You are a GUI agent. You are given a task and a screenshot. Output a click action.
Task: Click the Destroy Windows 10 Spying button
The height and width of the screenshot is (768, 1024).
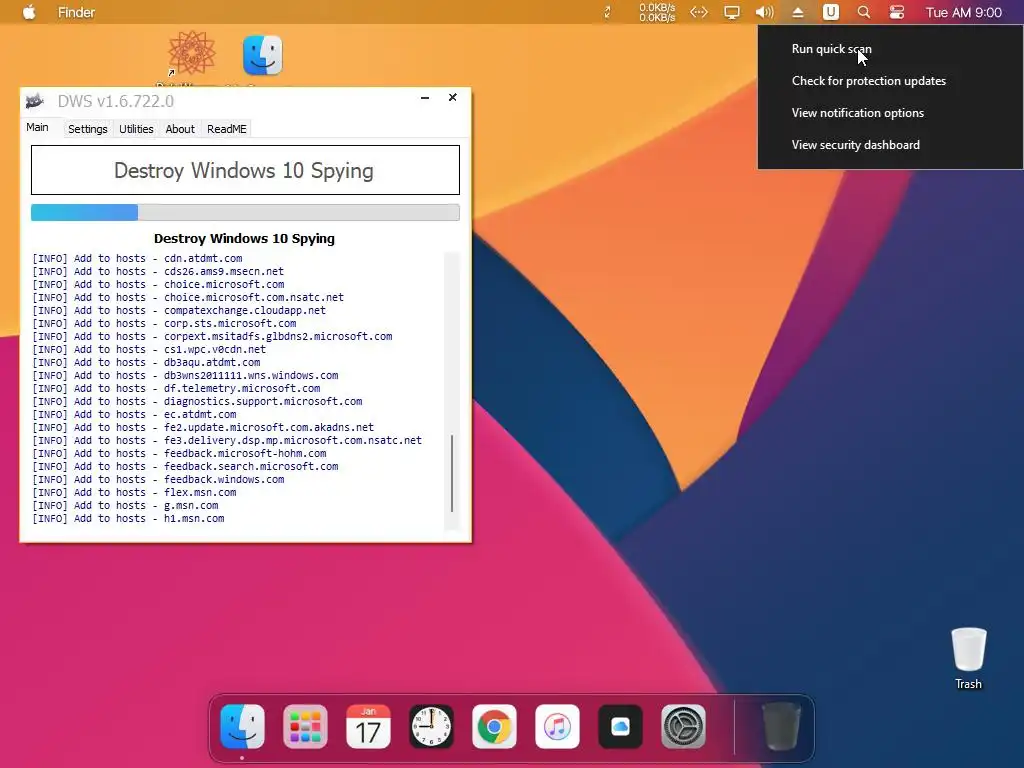tap(245, 170)
